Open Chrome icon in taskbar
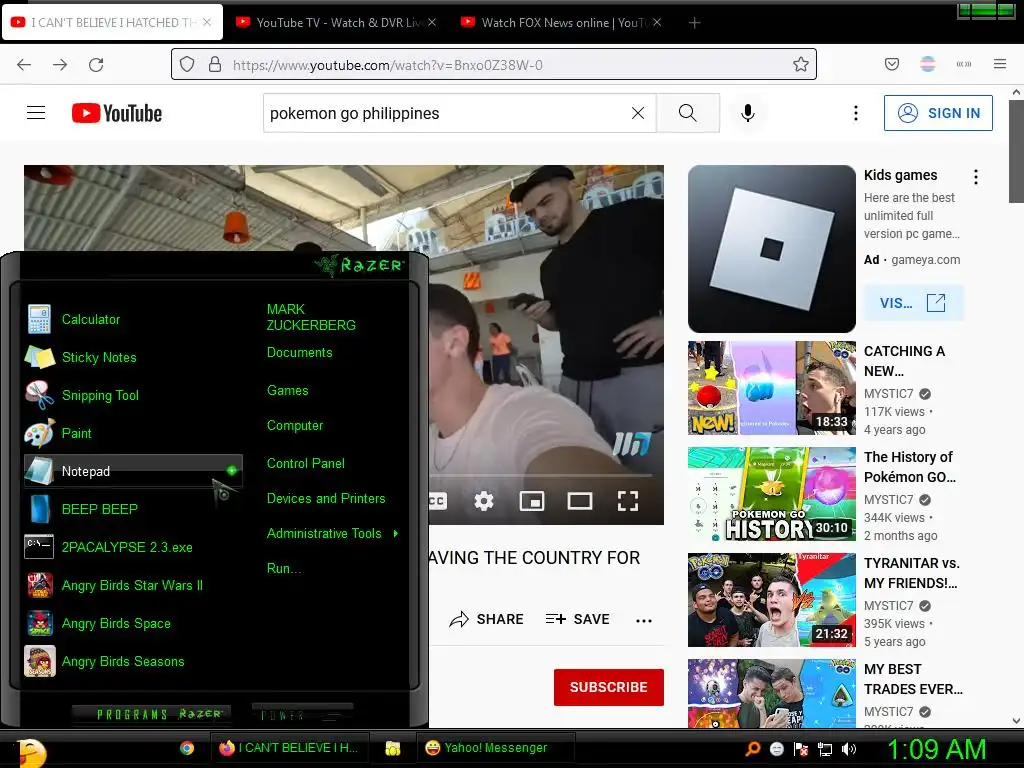 tap(187, 748)
